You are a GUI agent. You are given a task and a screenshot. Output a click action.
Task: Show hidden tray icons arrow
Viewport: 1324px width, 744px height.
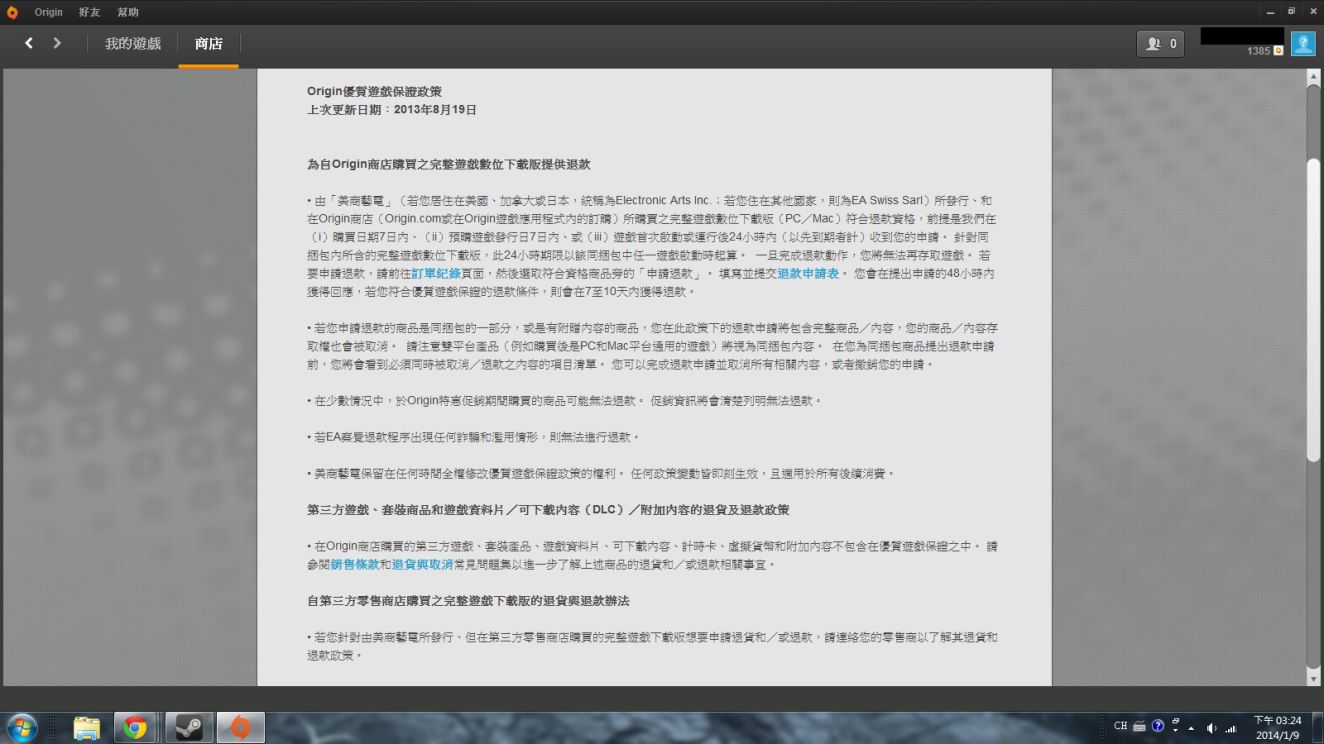(x=1192, y=727)
